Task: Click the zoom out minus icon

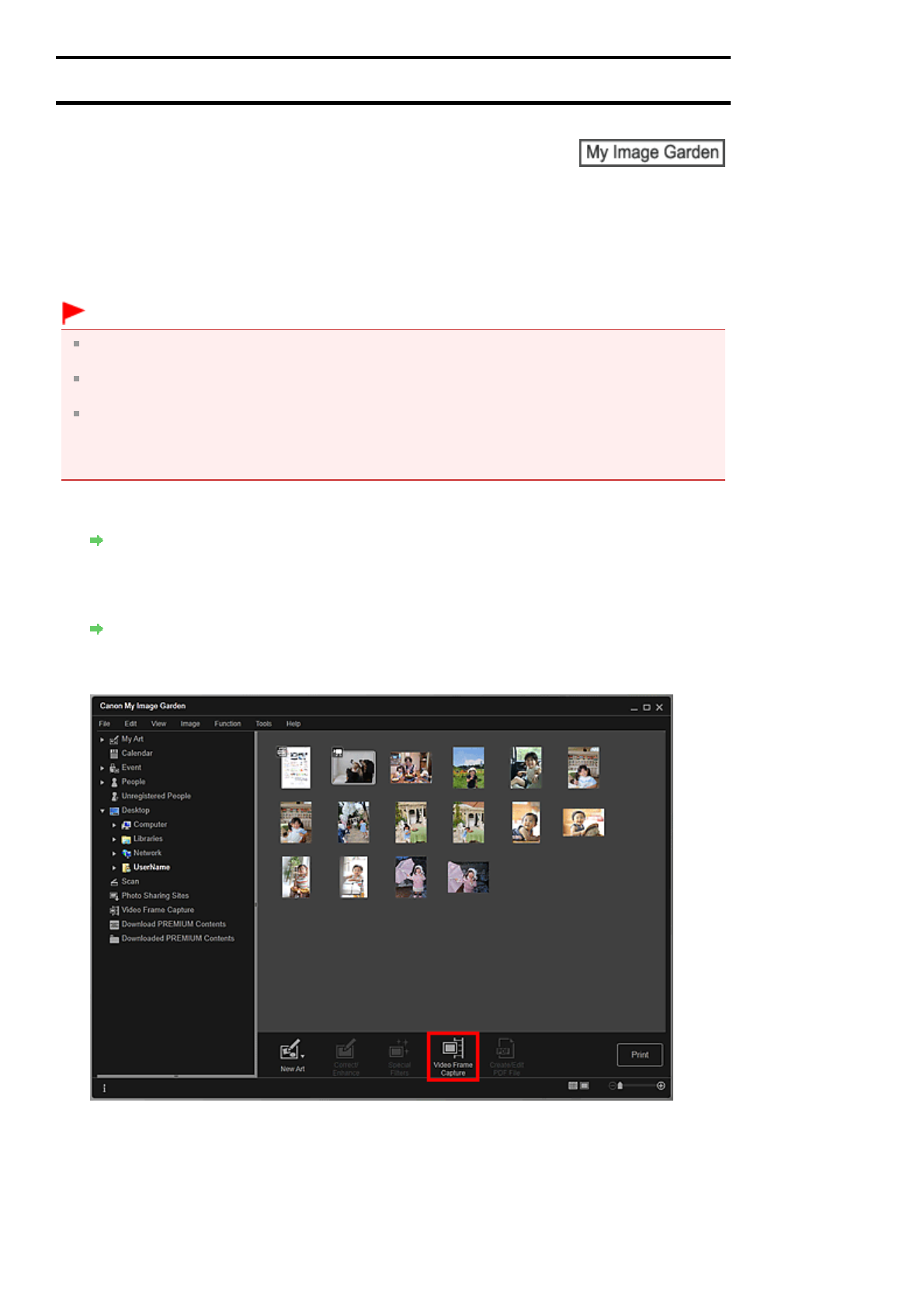Action: click(612, 1086)
